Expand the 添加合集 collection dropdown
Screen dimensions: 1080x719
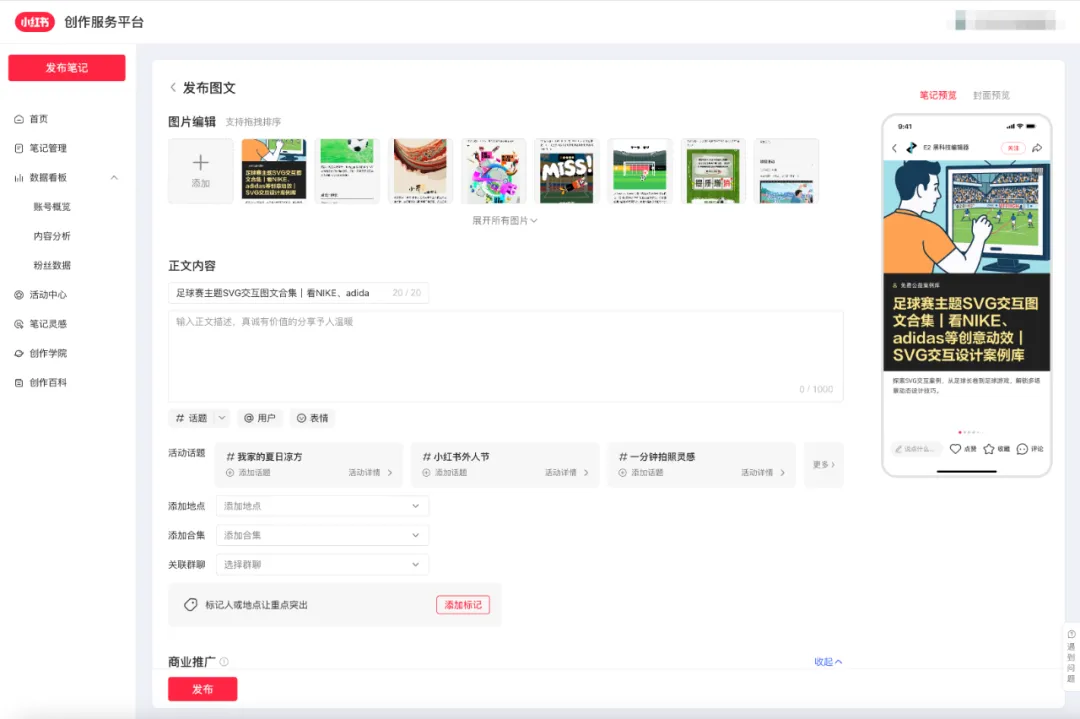322,535
